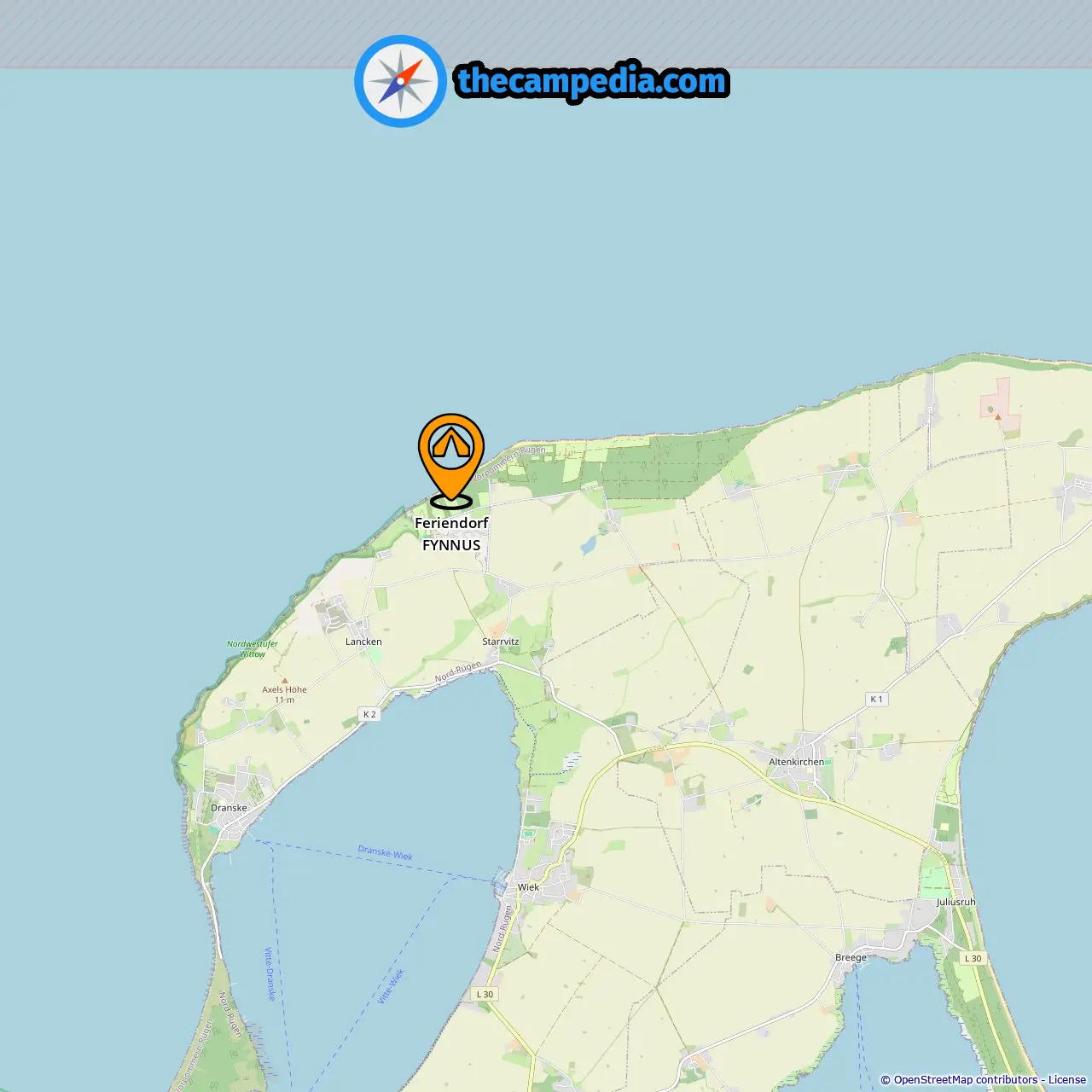The width and height of the screenshot is (1092, 1092).
Task: Click the Dranske-Wiek ferry route label
Action: click(x=386, y=853)
